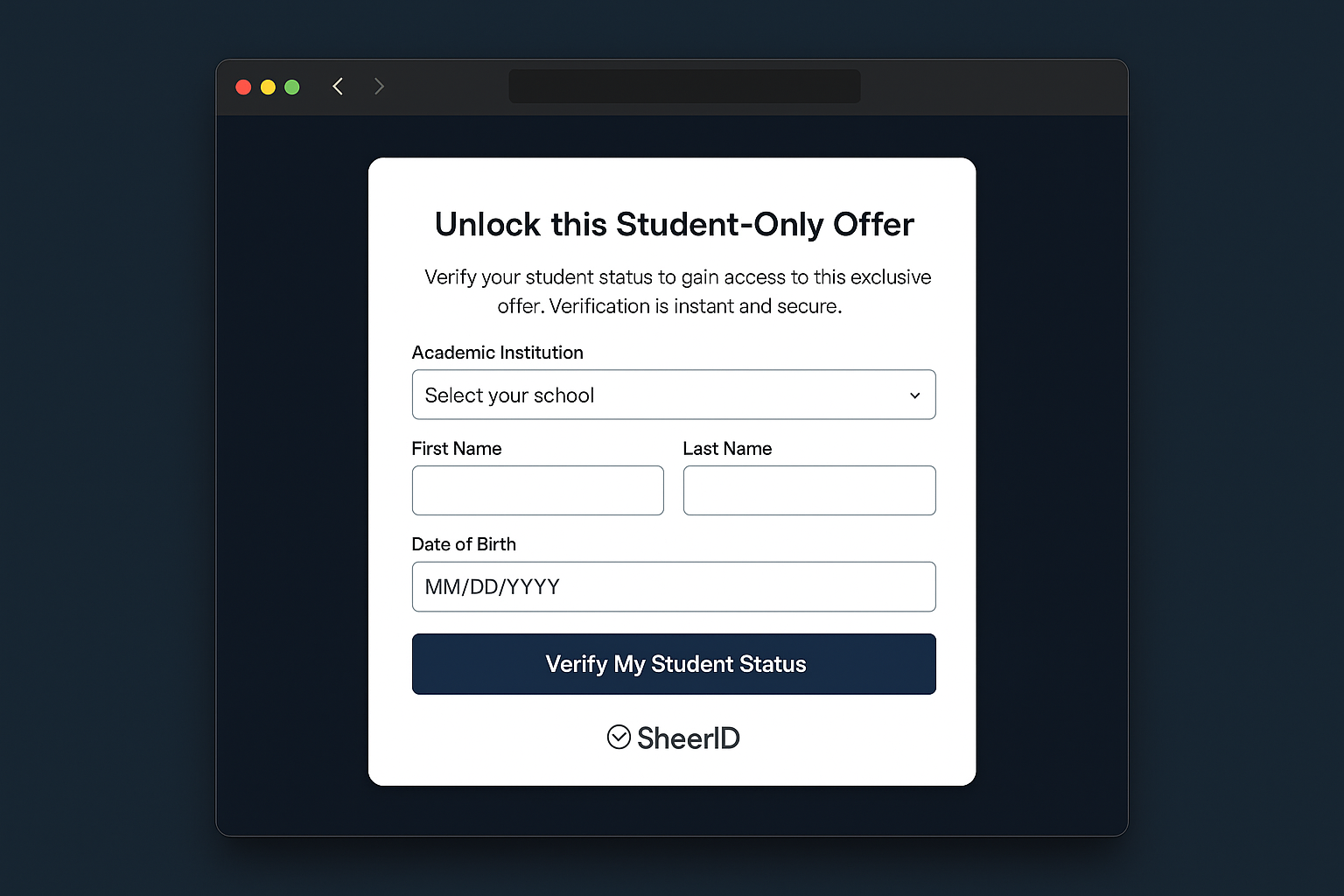
Task: Click the browser address bar
Action: click(x=685, y=86)
